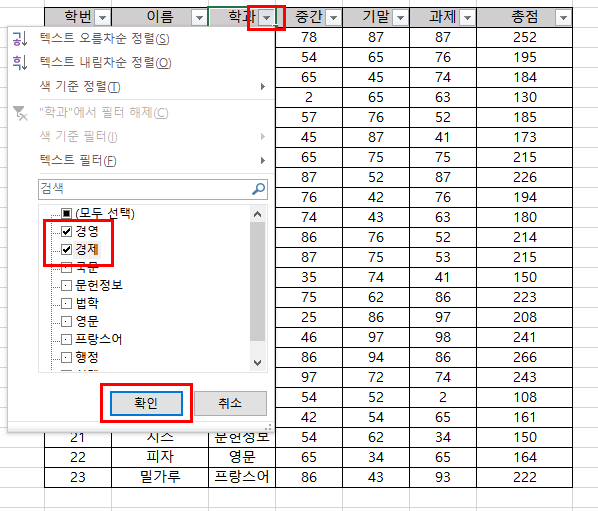The image size is (598, 511).
Task: Open the 총점 column filter dropdown
Action: click(x=563, y=18)
